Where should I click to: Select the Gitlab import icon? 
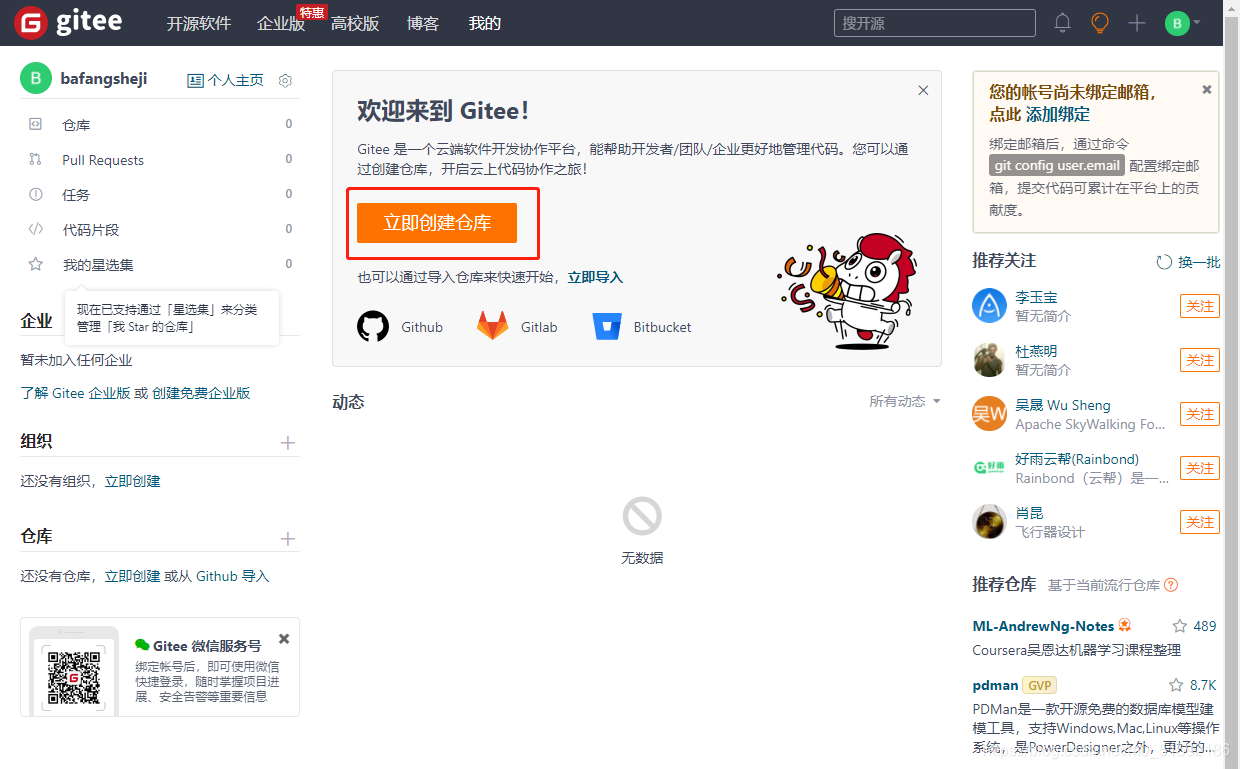pos(492,326)
